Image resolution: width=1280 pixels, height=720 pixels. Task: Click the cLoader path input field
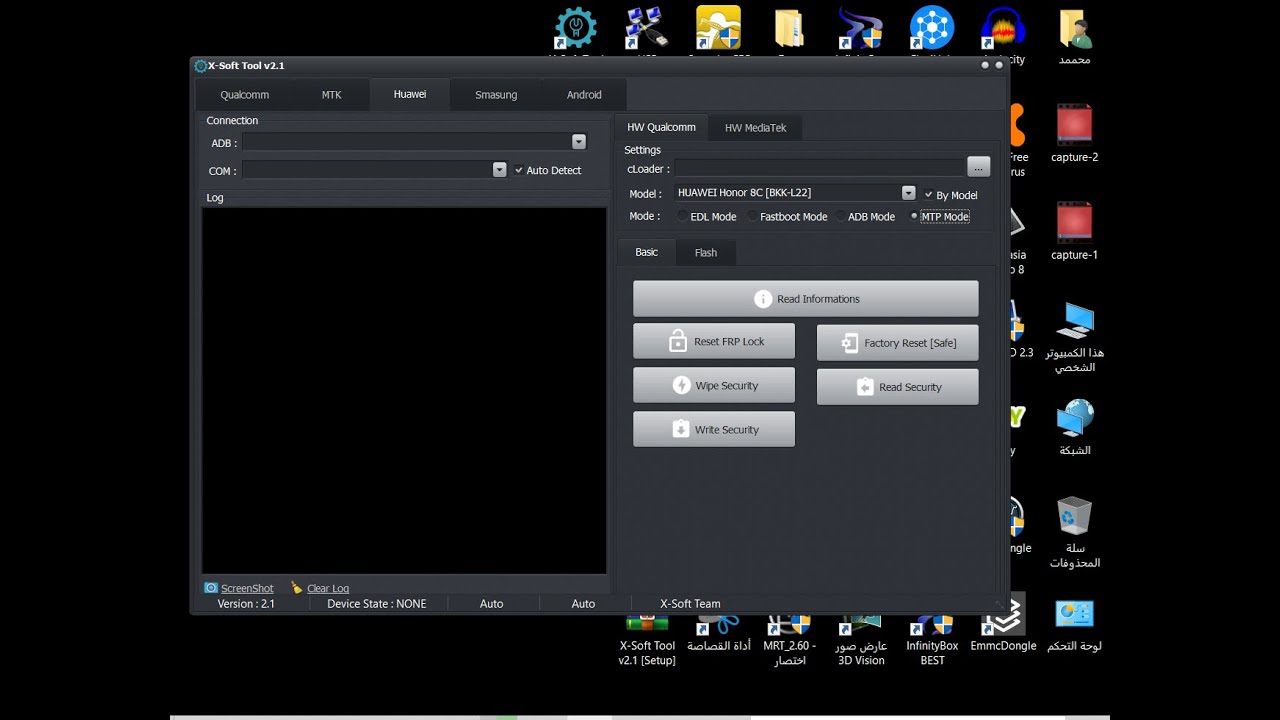[819, 168]
